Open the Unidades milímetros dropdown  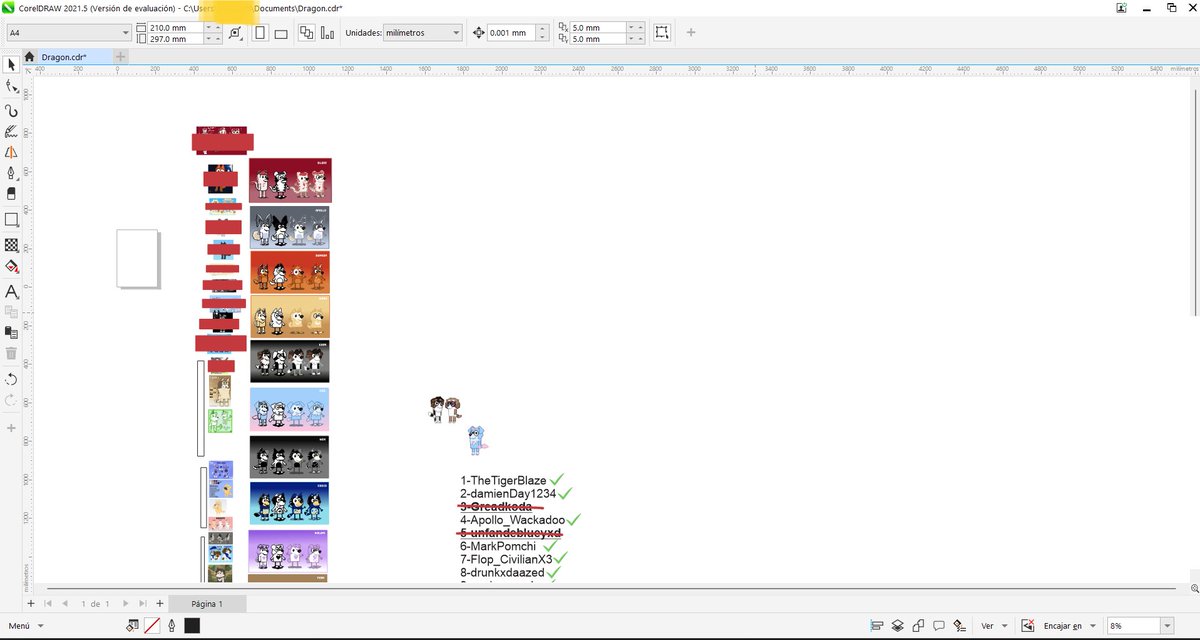[x=456, y=32]
